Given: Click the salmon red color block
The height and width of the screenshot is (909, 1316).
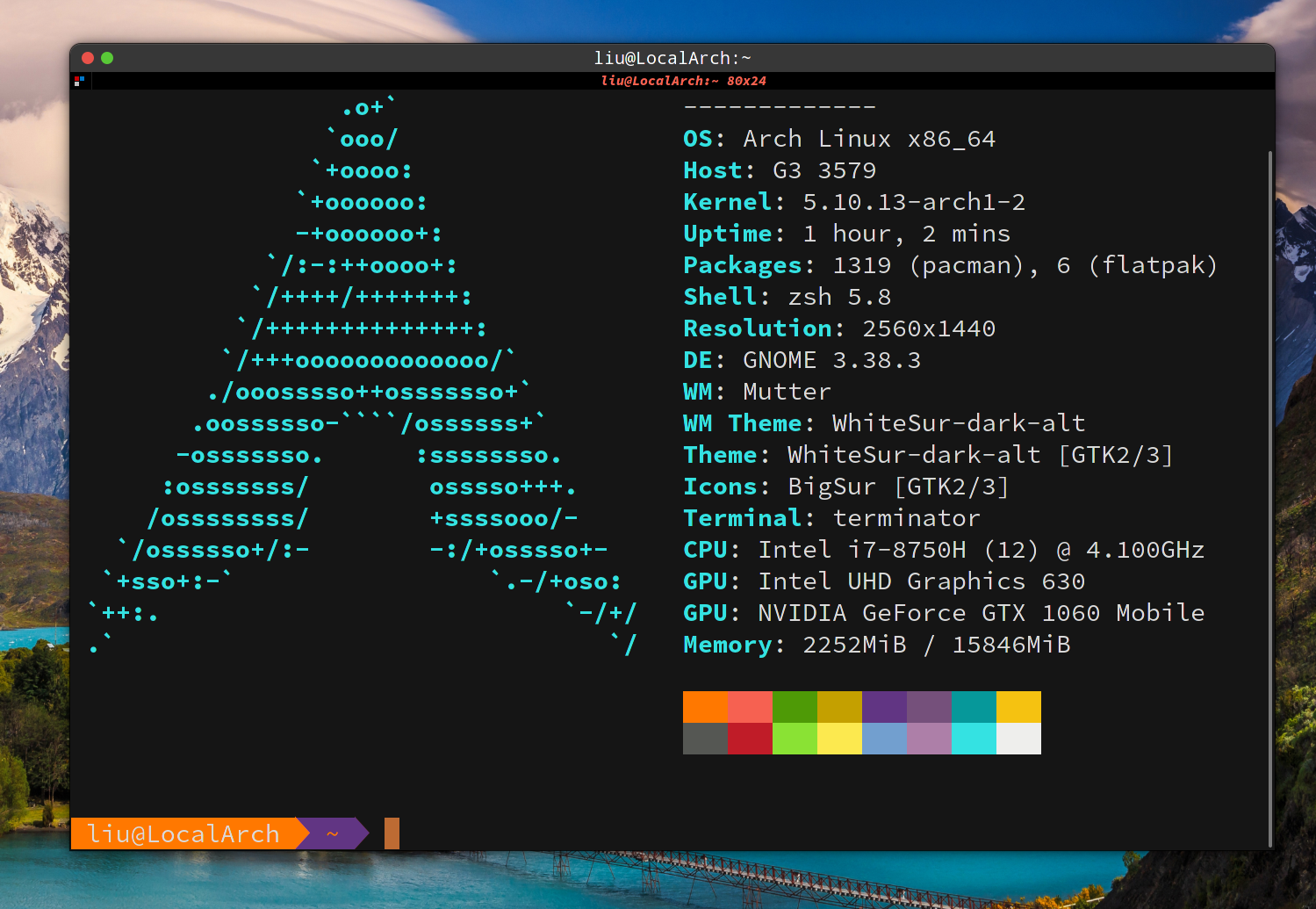Looking at the screenshot, I should tap(751, 707).
